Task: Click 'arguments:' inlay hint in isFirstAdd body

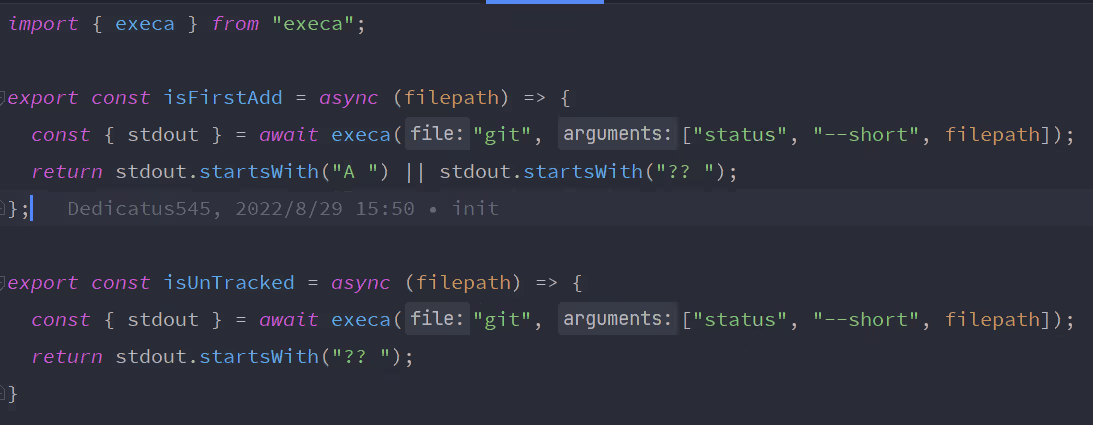Action: (x=618, y=134)
